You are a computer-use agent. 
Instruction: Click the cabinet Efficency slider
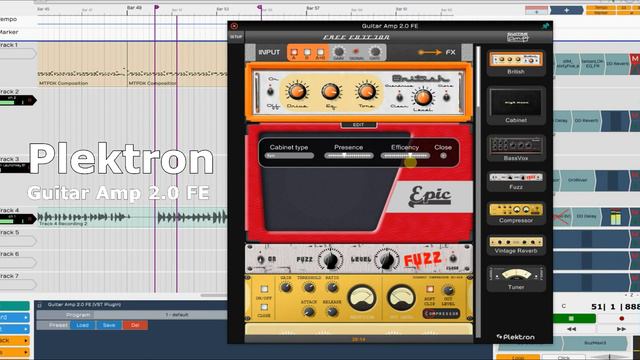coord(405,156)
